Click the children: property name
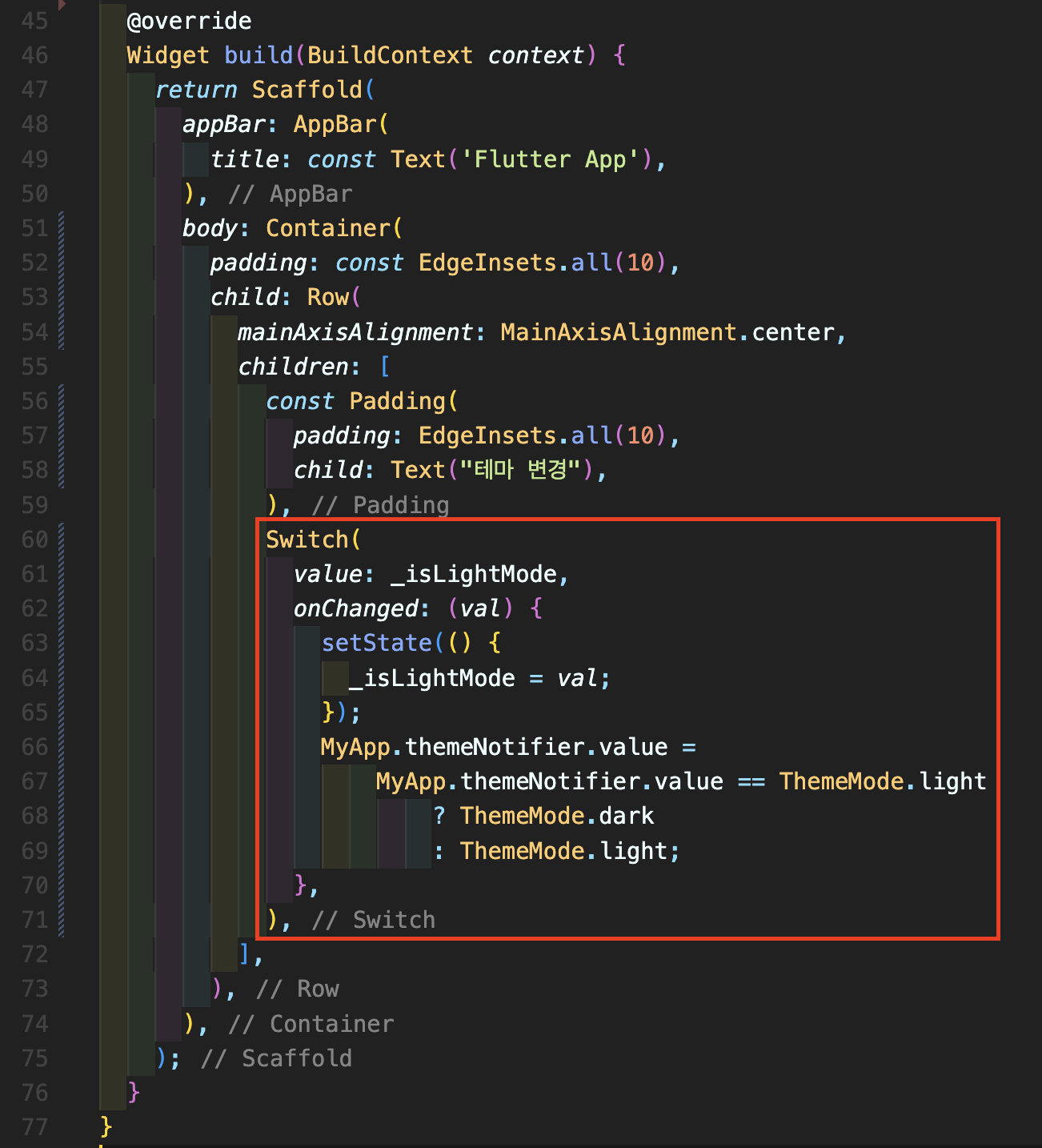 click(x=299, y=367)
